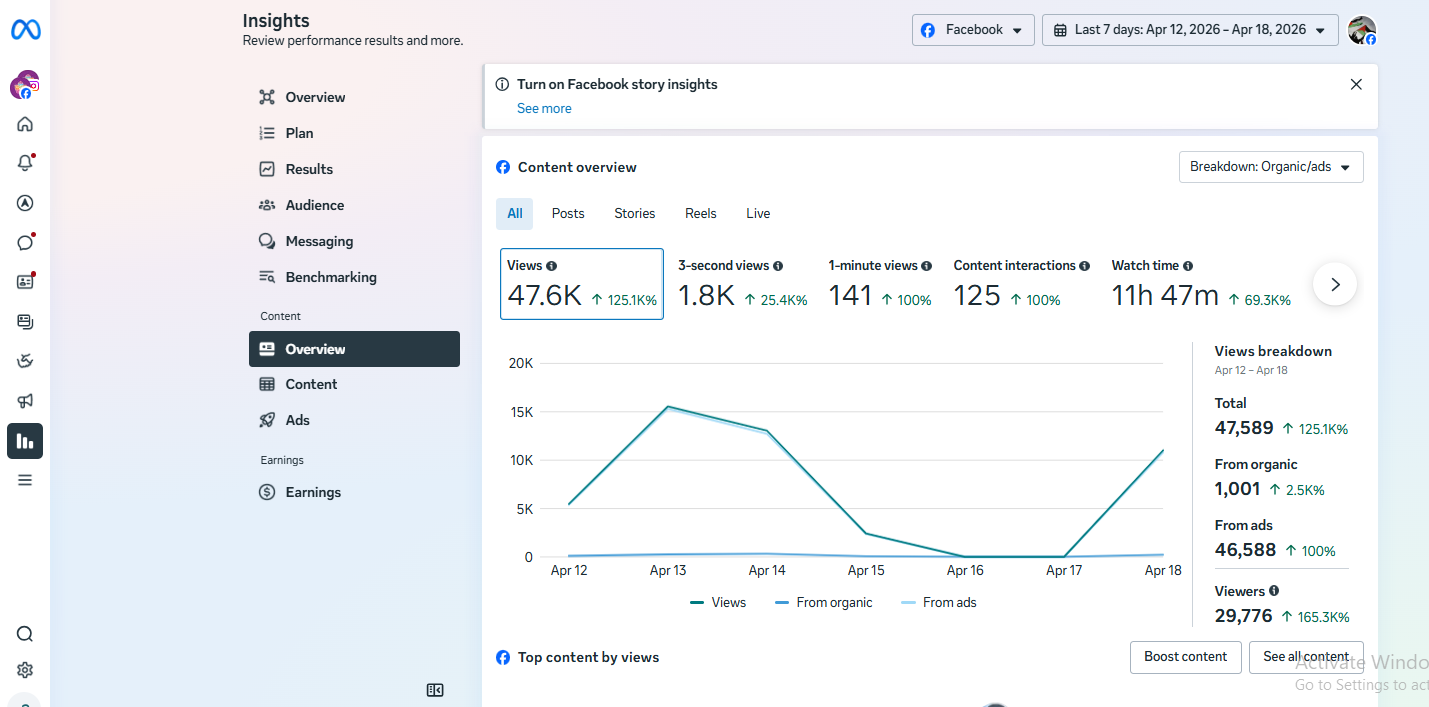
Task: Click the info icon next to 3-second views
Action: pyautogui.click(x=778, y=266)
